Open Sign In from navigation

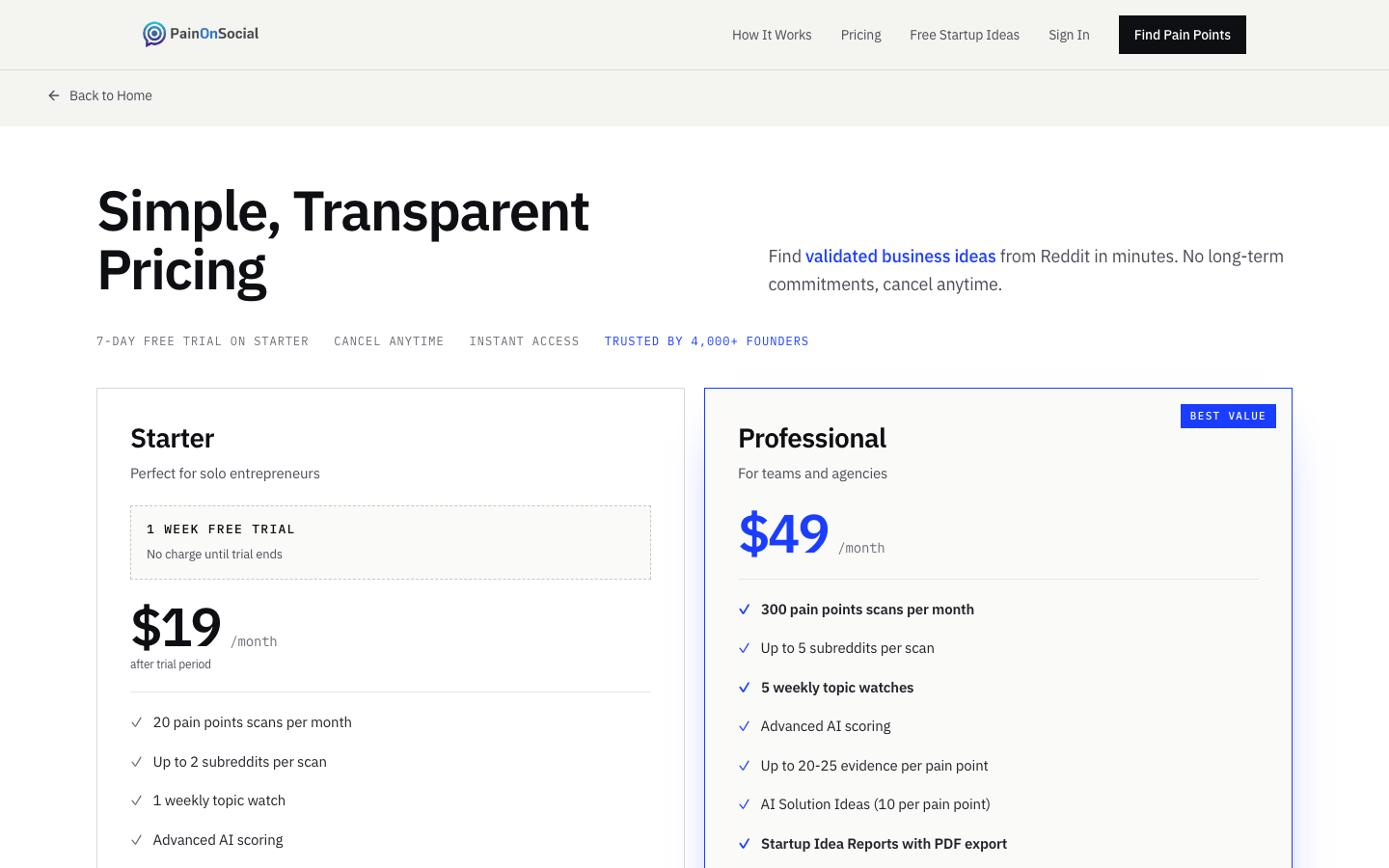pos(1069,35)
